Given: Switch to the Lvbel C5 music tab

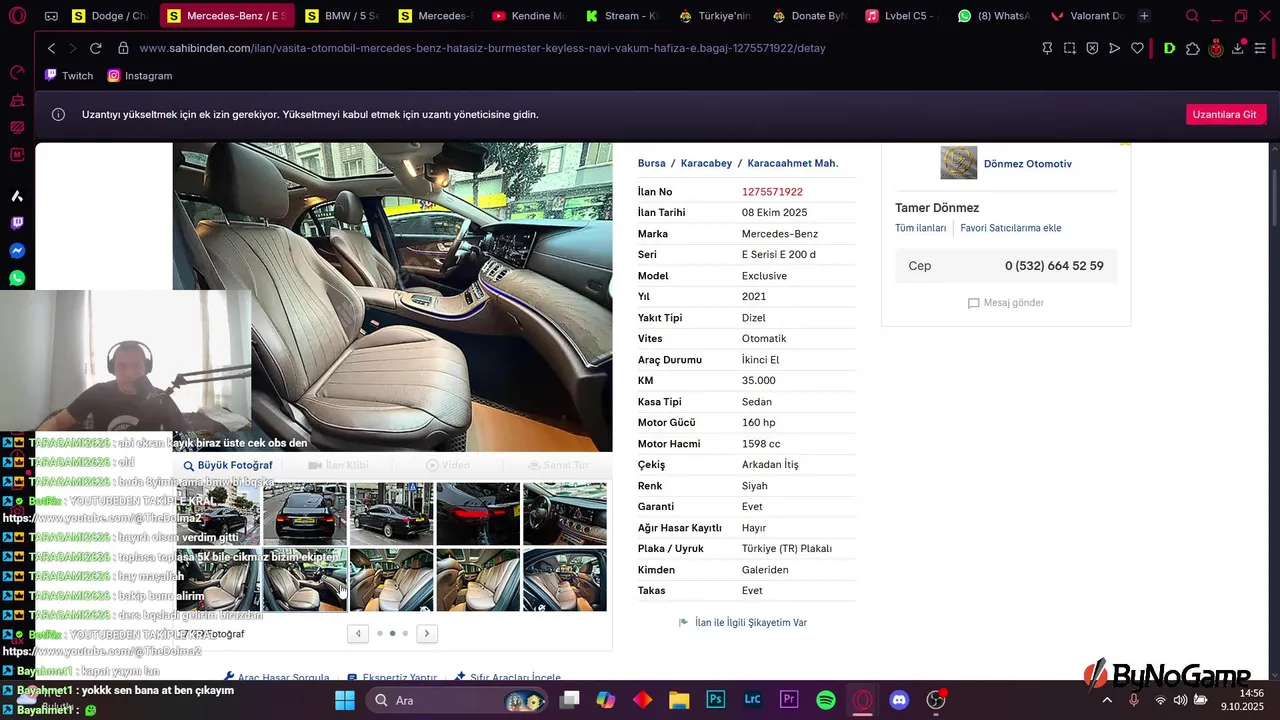Looking at the screenshot, I should [901, 16].
